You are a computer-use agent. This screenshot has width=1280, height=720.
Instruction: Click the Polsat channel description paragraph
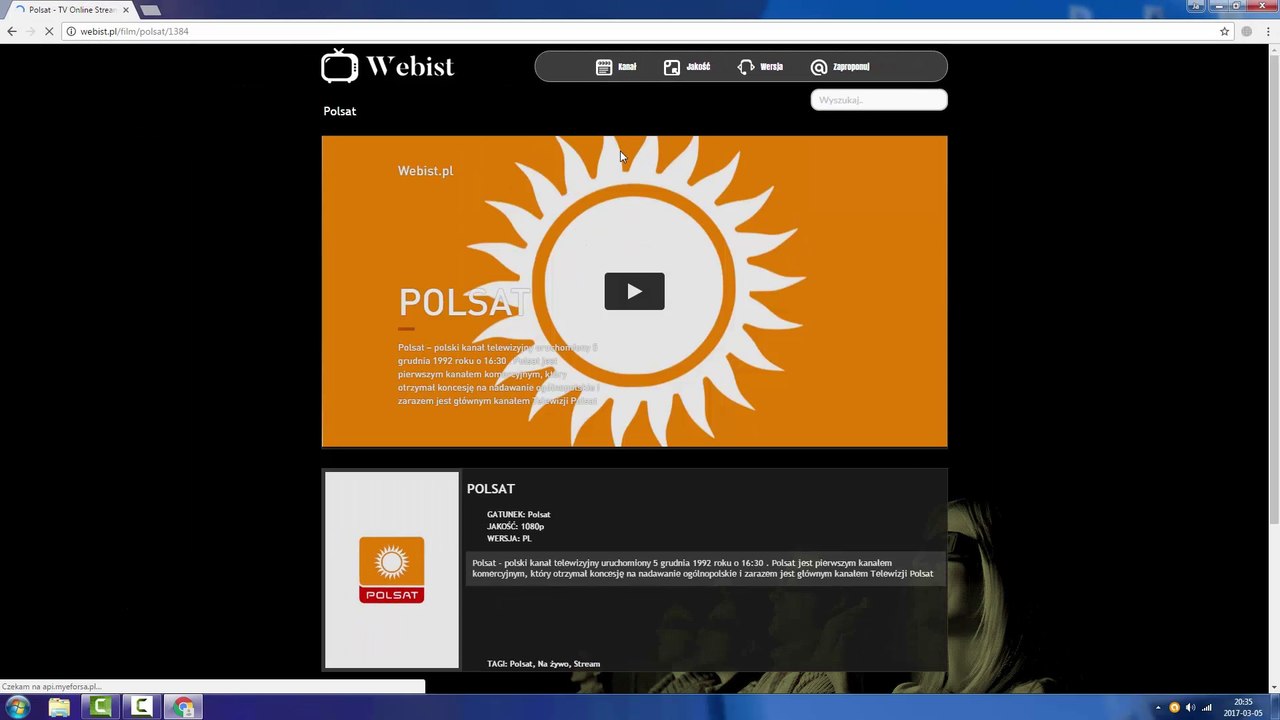(702, 568)
